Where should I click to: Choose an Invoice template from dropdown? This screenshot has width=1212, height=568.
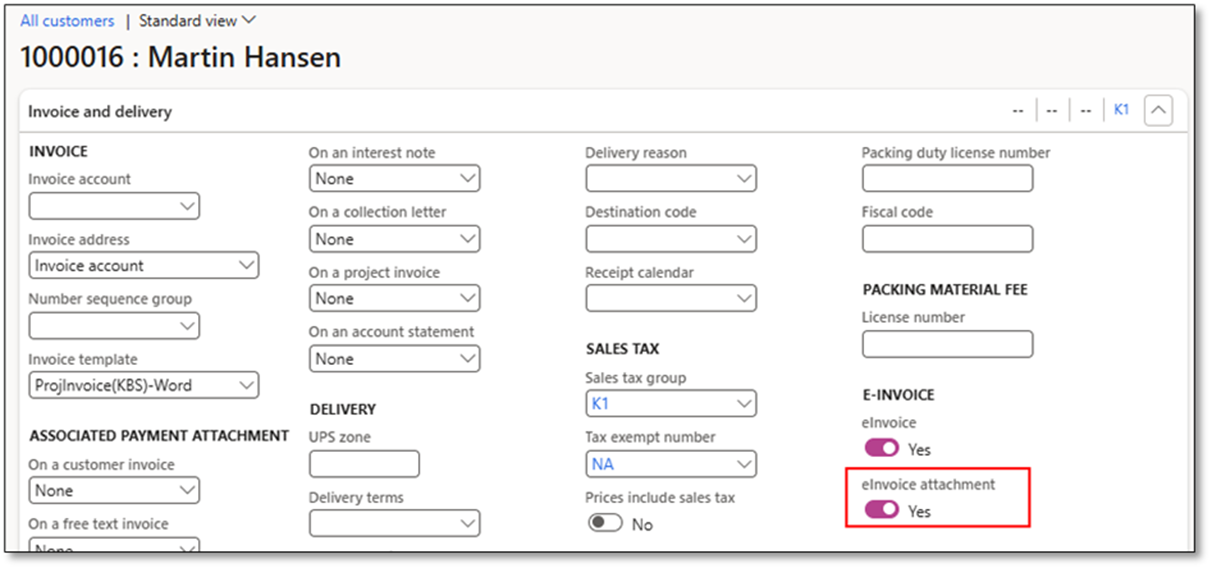tap(143, 385)
